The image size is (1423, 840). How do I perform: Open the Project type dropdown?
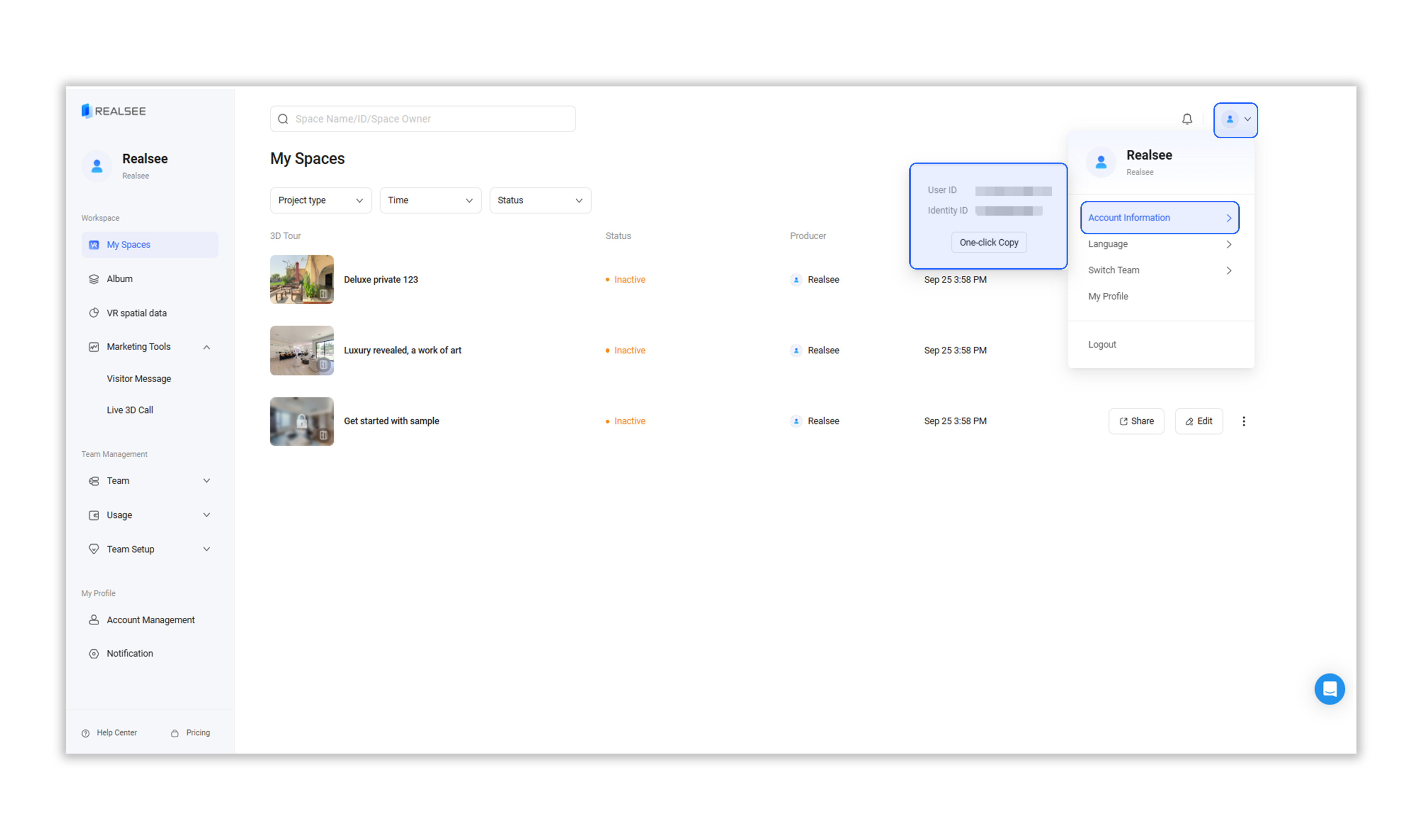pos(321,200)
